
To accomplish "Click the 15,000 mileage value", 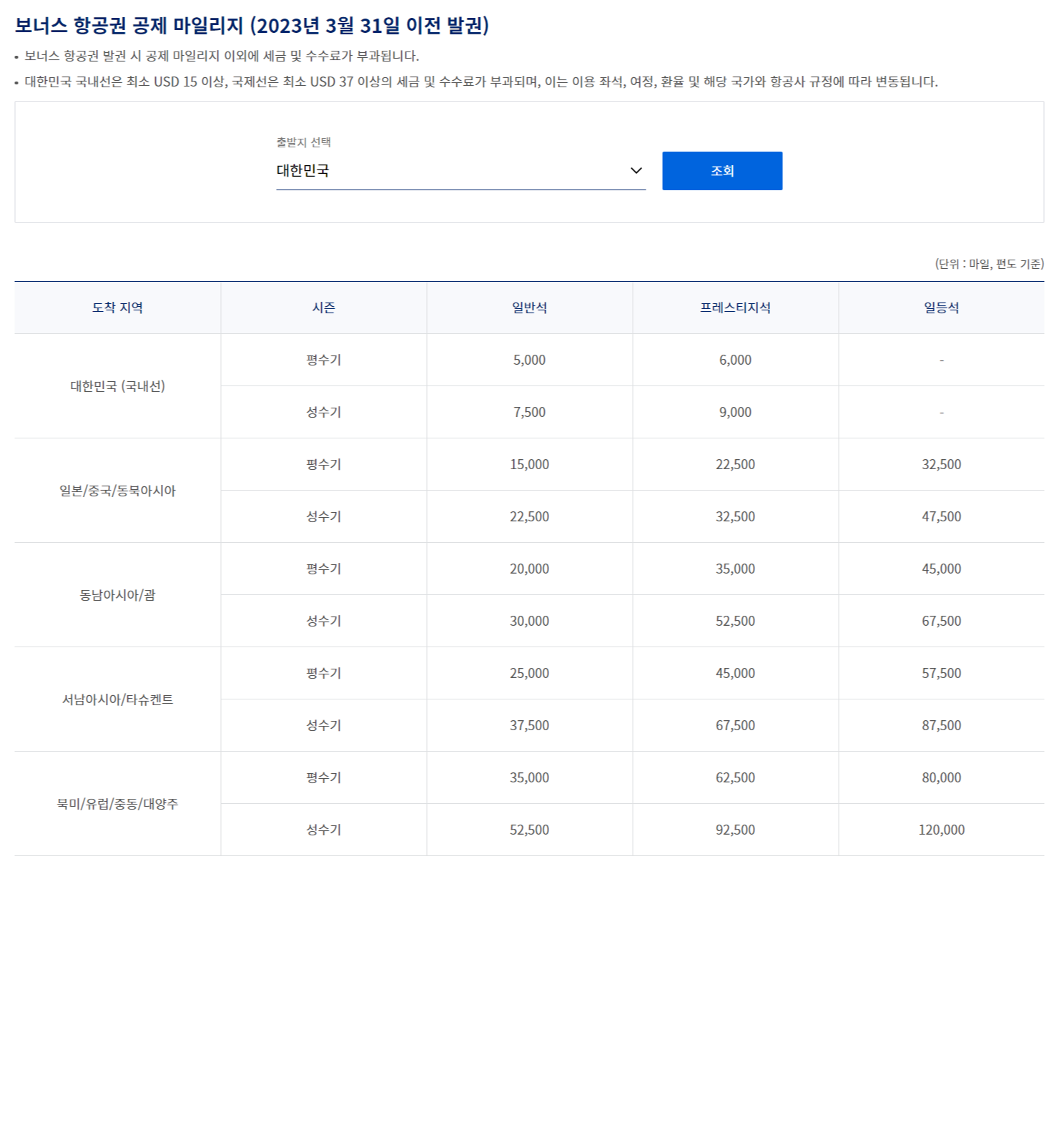I will pos(529,465).
